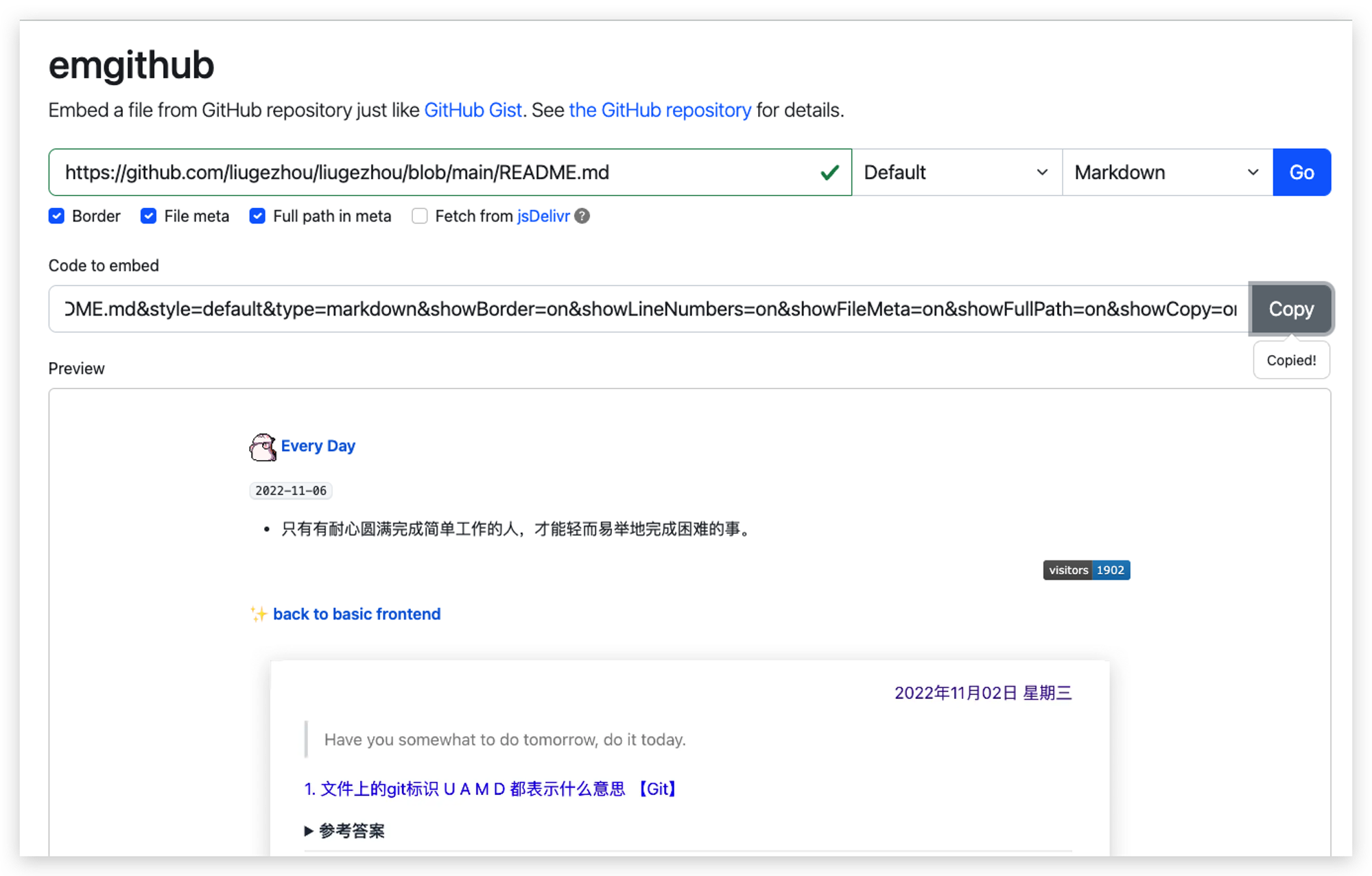Click the quote 'Have you somewhat to do tomorrow'
Screen dimensions: 1372x876
coord(505,739)
